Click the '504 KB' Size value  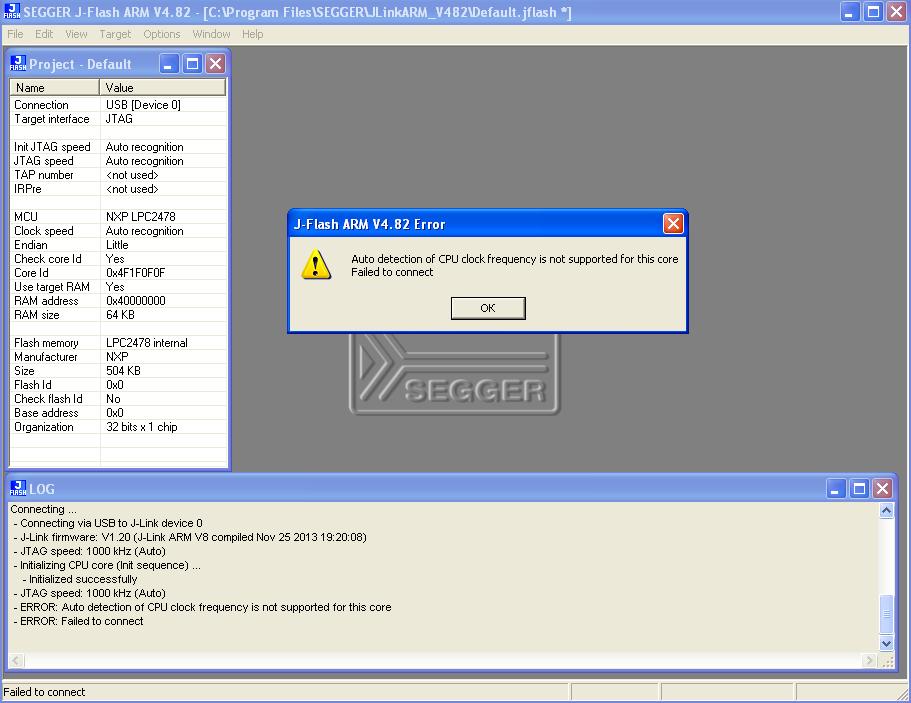click(123, 371)
